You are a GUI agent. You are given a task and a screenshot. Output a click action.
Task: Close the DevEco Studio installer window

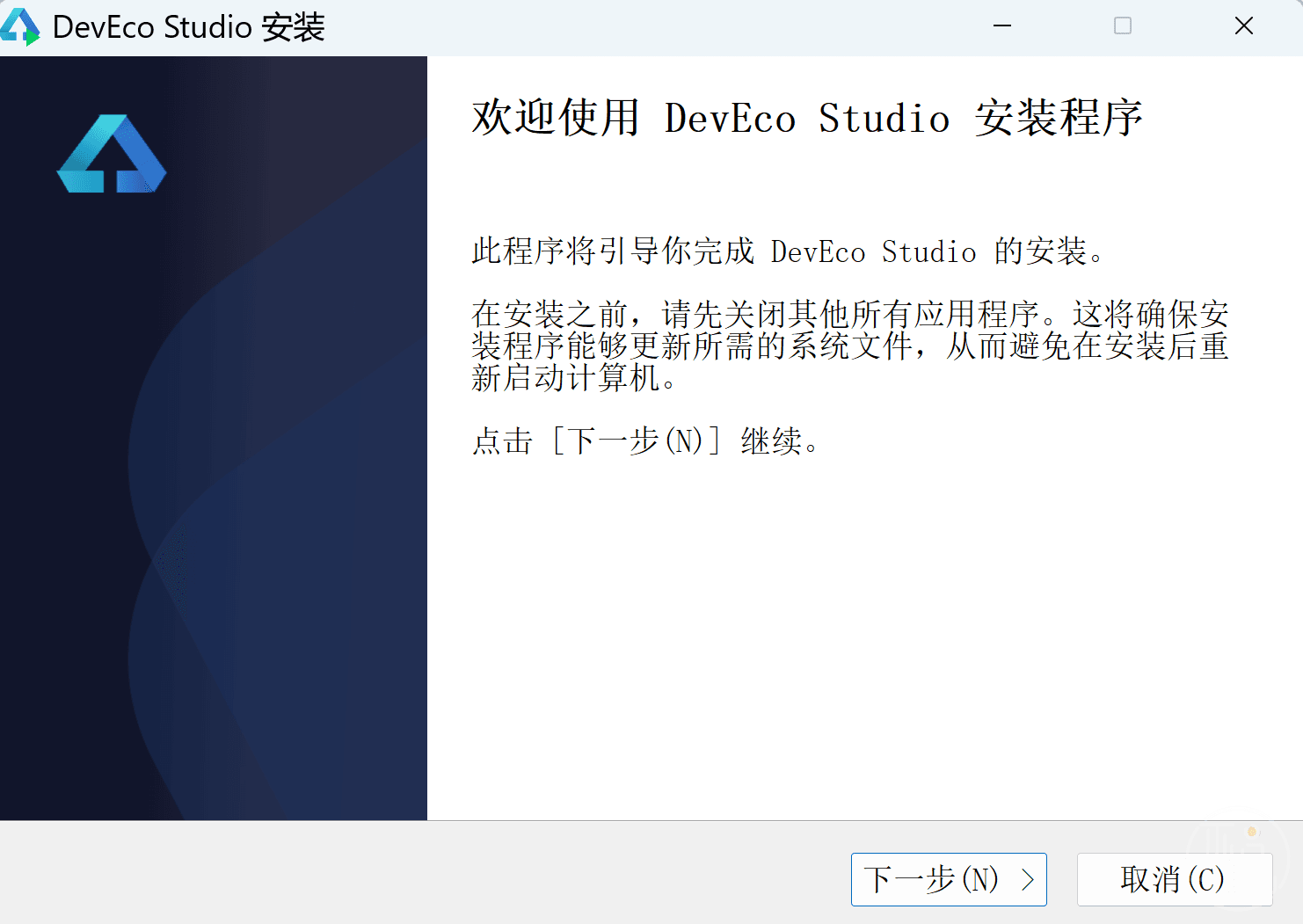1243,26
